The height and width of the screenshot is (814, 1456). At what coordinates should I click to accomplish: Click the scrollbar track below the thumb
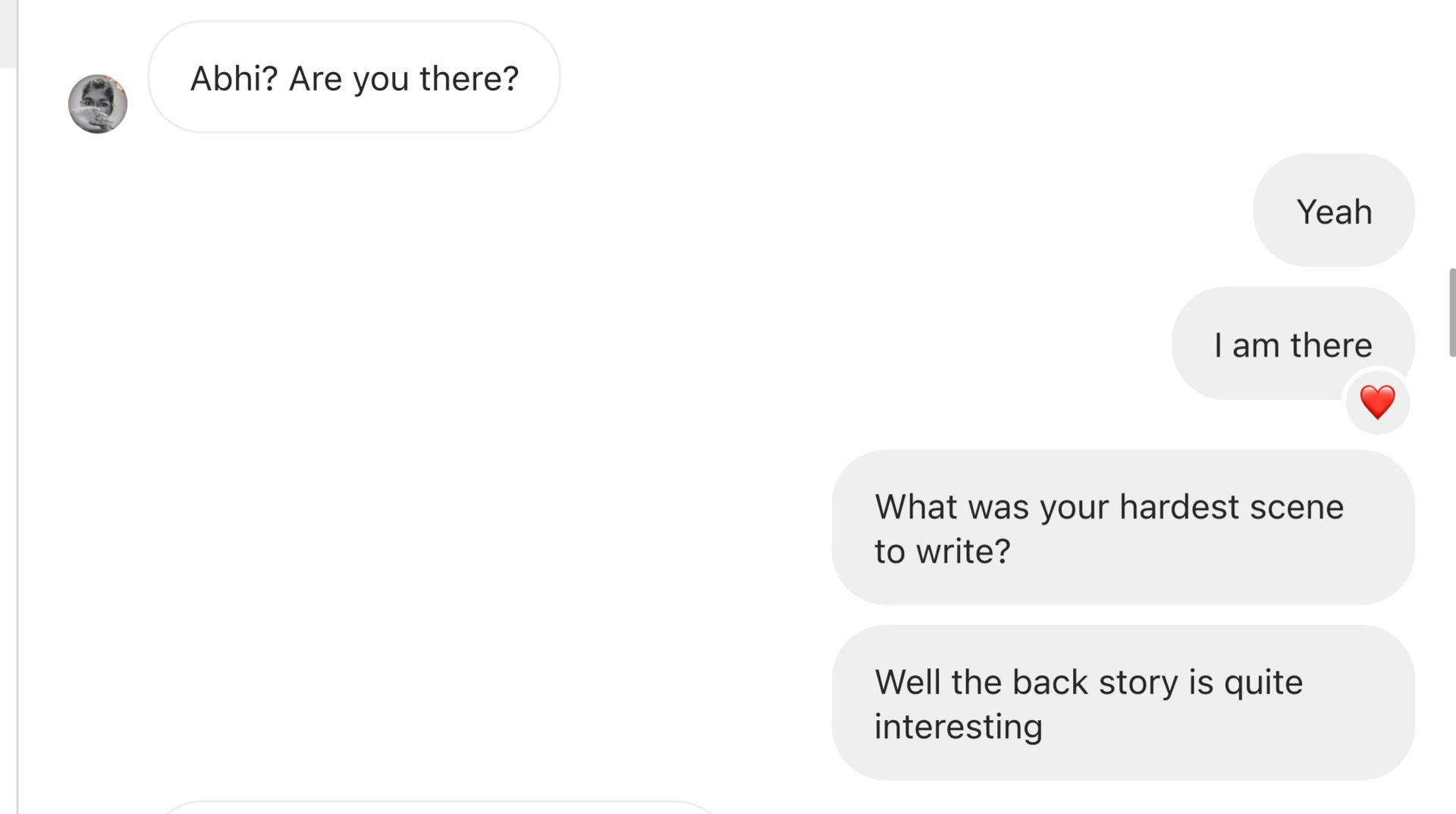[x=1452, y=584]
